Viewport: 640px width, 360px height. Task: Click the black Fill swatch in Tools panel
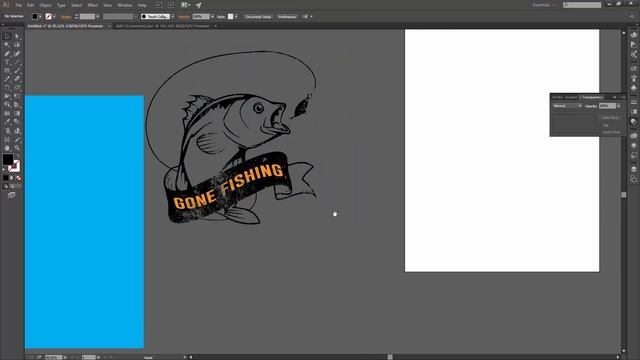pos(7,159)
